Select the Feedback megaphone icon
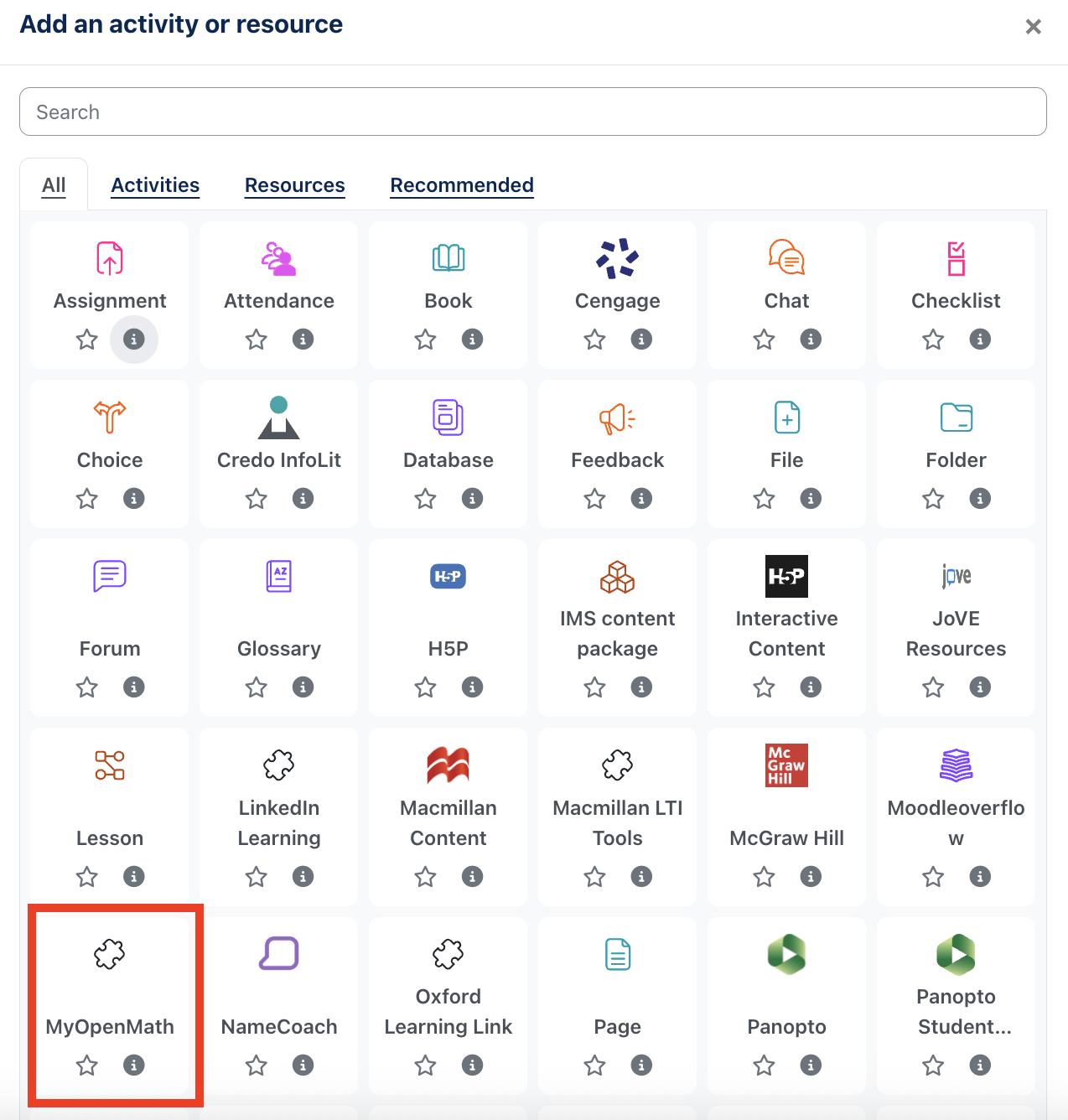This screenshot has width=1068, height=1120. click(x=617, y=417)
